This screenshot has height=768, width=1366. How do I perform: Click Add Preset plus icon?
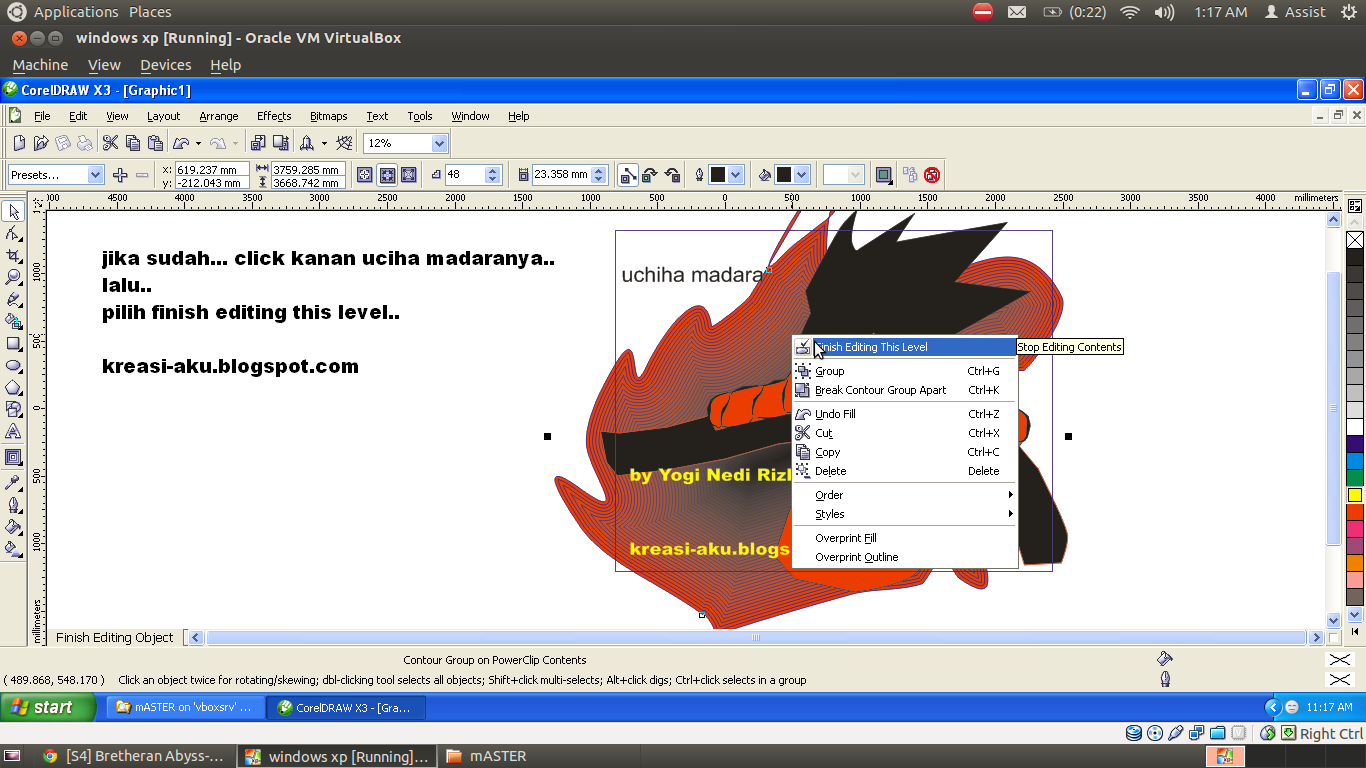click(x=120, y=175)
